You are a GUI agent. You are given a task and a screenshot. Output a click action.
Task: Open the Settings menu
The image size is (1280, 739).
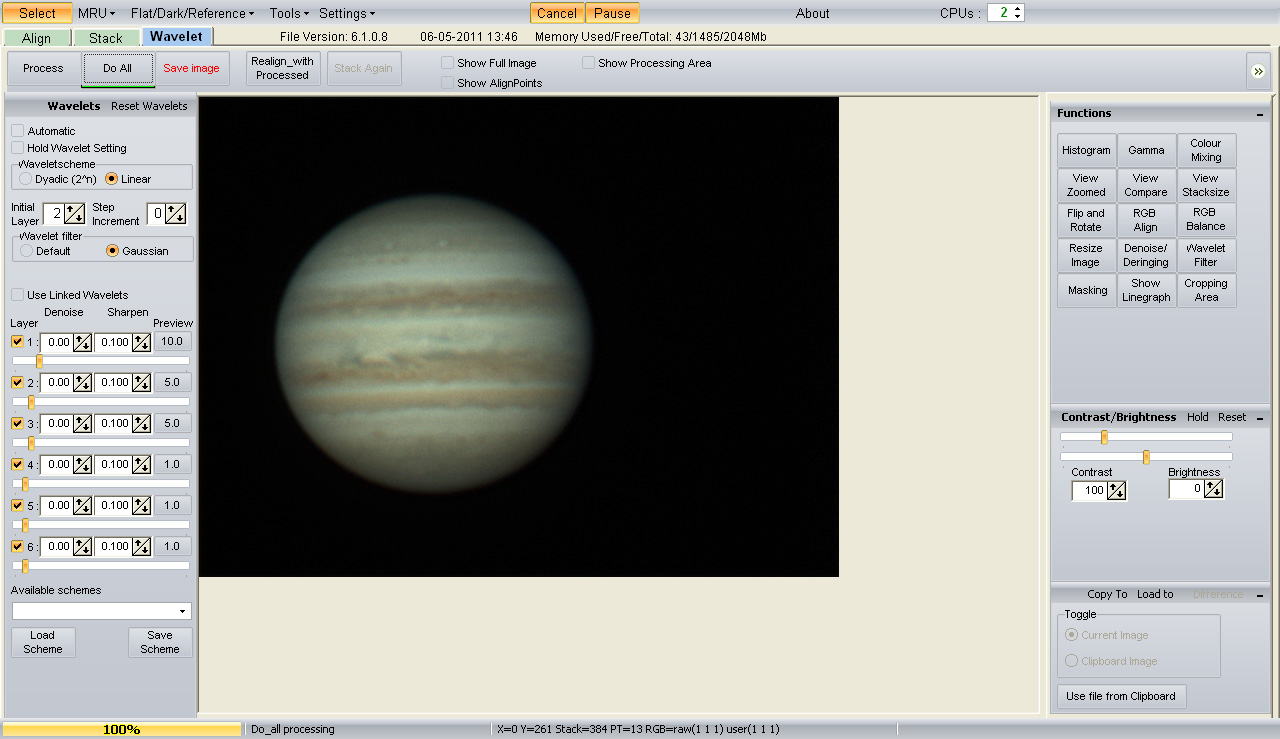(346, 13)
